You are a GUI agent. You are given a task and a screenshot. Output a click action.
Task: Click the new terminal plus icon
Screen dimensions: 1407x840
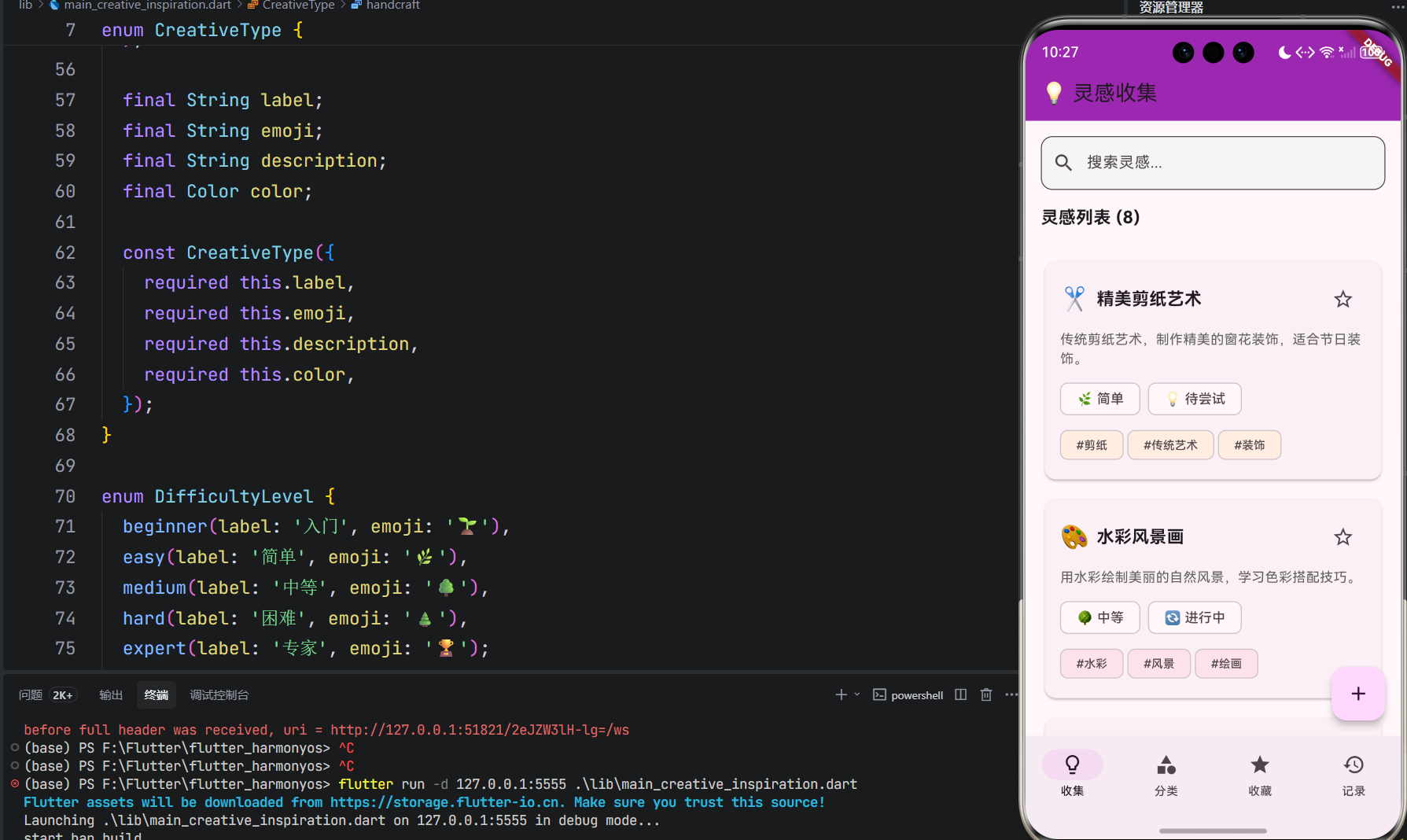tap(841, 694)
